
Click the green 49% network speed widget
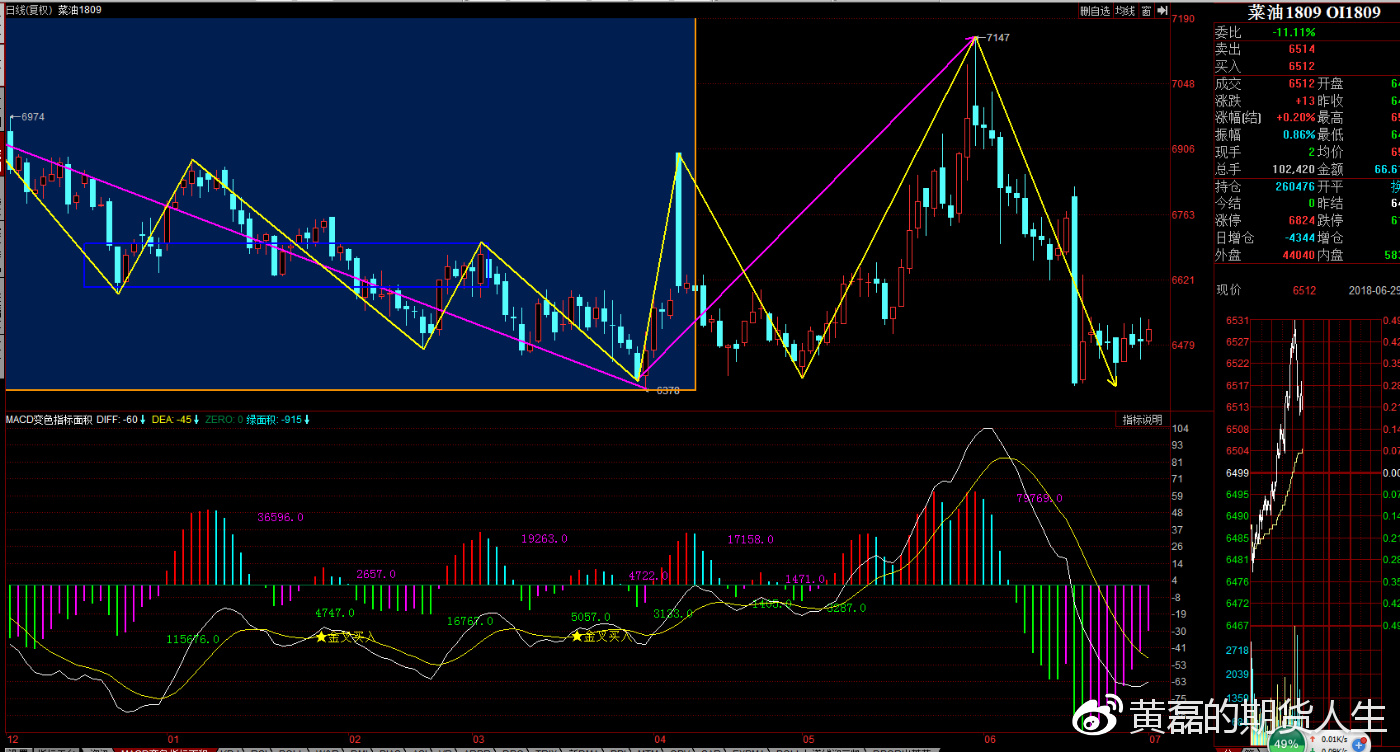point(1285,743)
